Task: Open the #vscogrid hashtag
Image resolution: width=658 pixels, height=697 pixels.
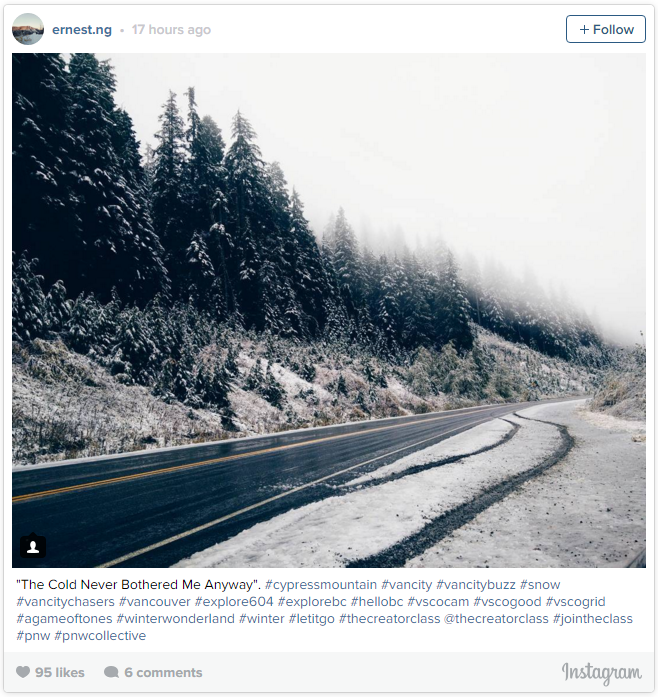Action: click(576, 601)
